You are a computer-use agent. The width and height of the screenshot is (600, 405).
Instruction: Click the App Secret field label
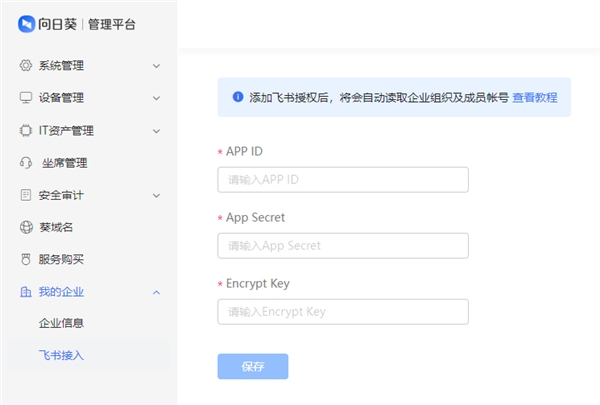pos(255,217)
